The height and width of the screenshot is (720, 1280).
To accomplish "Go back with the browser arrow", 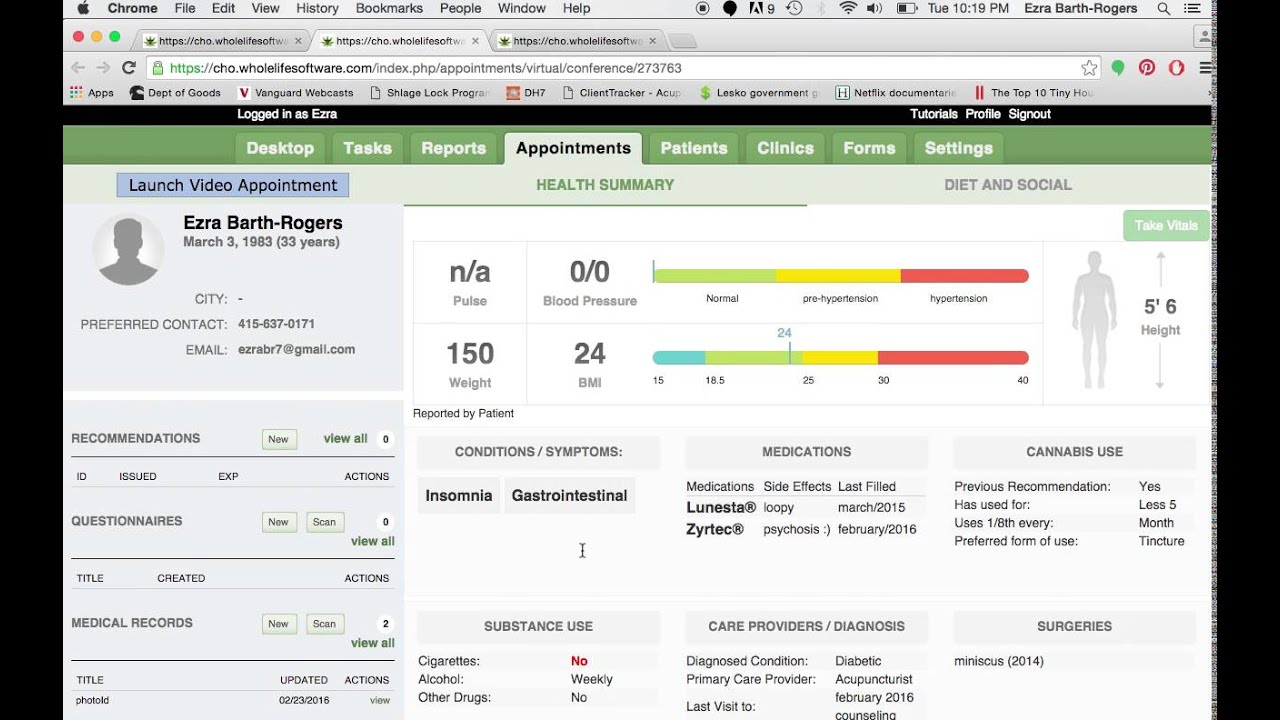I will coord(78,68).
